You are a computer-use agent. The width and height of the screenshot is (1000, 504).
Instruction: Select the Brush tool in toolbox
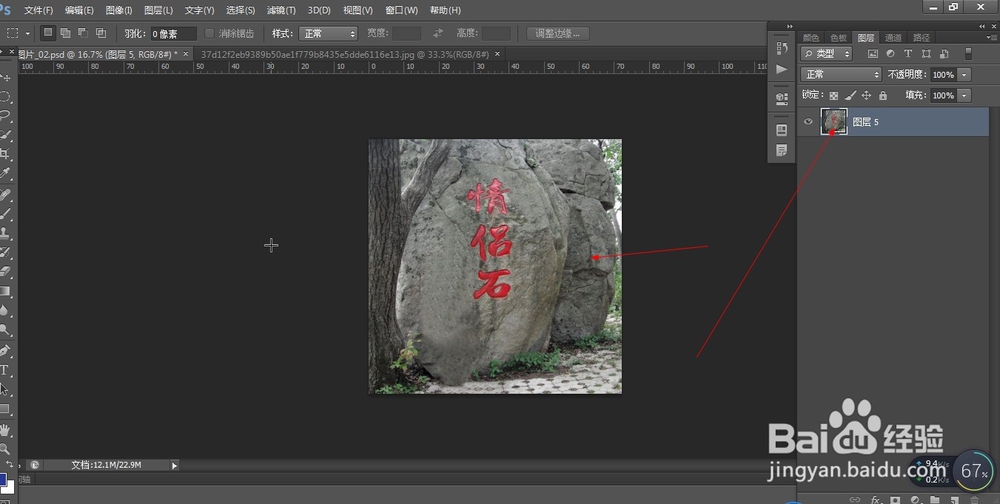[5, 214]
